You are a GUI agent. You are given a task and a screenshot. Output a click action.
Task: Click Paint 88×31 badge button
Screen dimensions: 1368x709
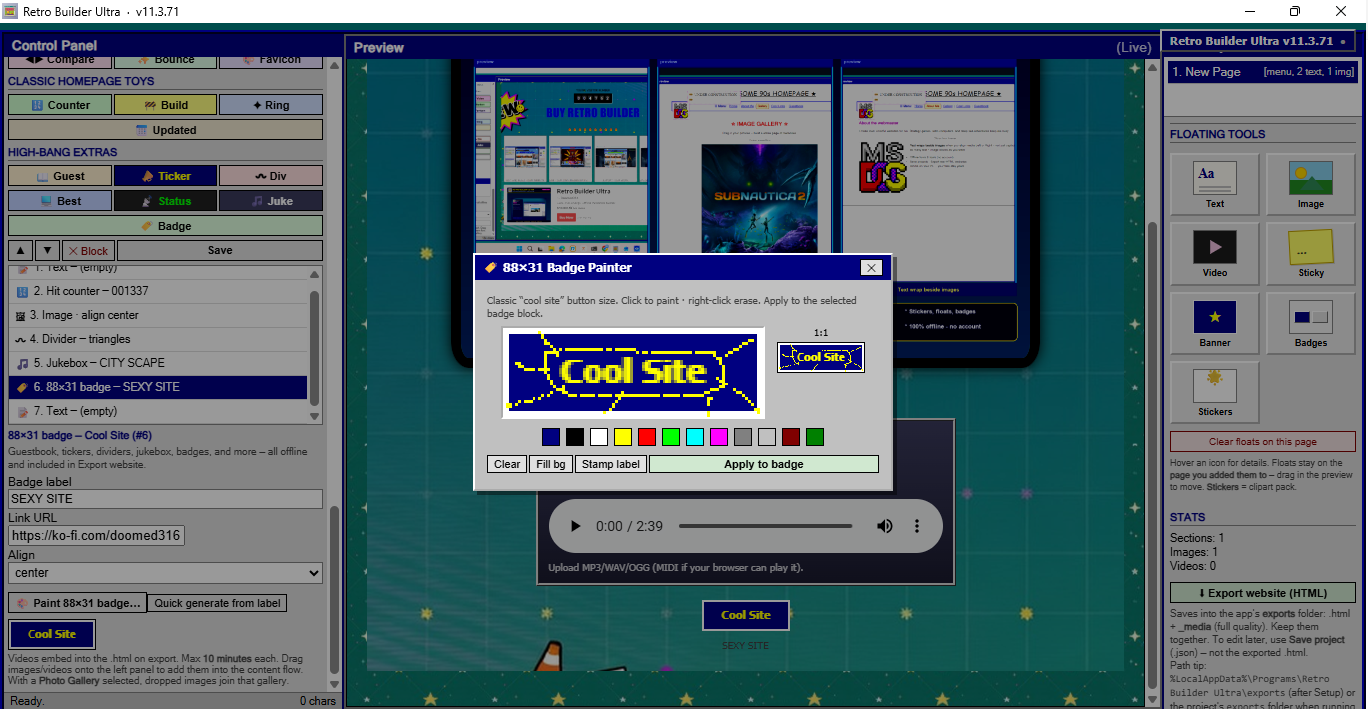click(x=77, y=603)
